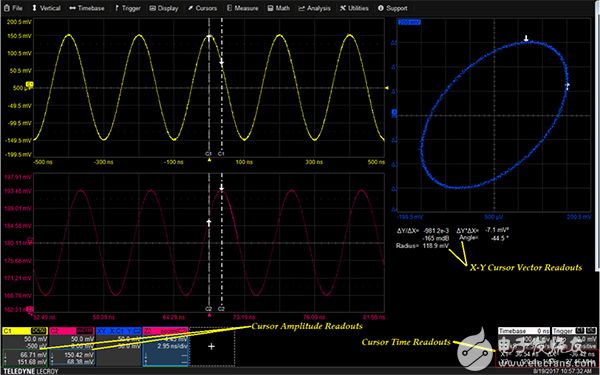Click the yellow C1 zero-level indicator left of grid
Viewport: 600px width, 375px height.
(29, 84)
